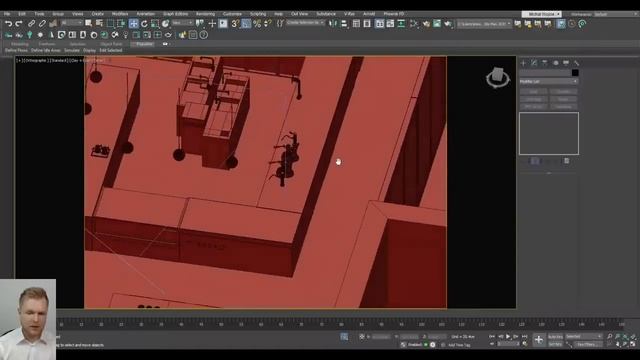Choose the Rectangular Selection Region icon
This screenshot has width=640, height=360.
[x=110, y=24]
